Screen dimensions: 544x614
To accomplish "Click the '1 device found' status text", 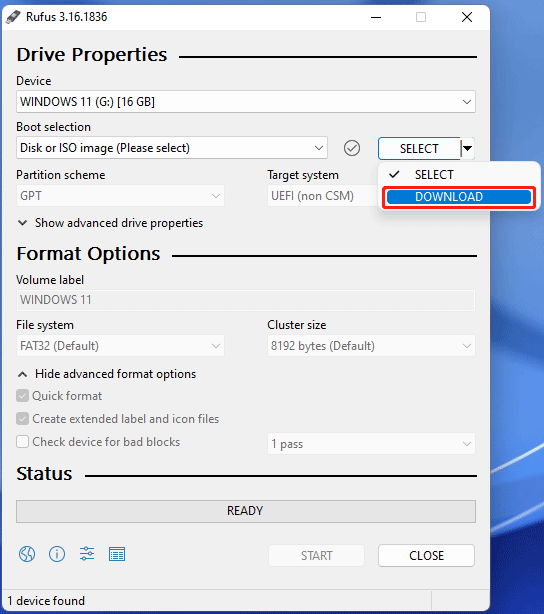I will pos(46,601).
